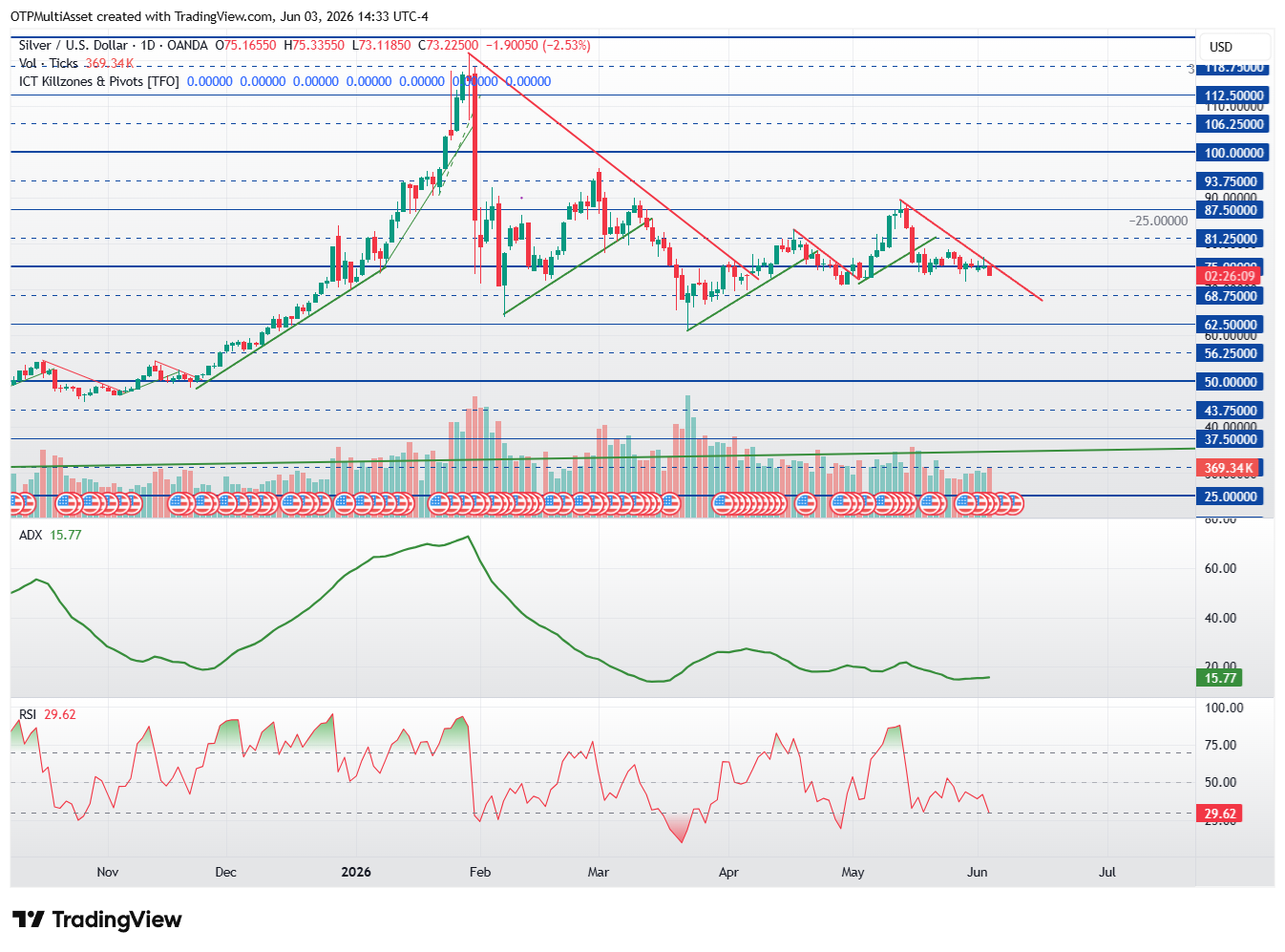
Task: Click the Nov label on time axis
Action: (x=108, y=872)
